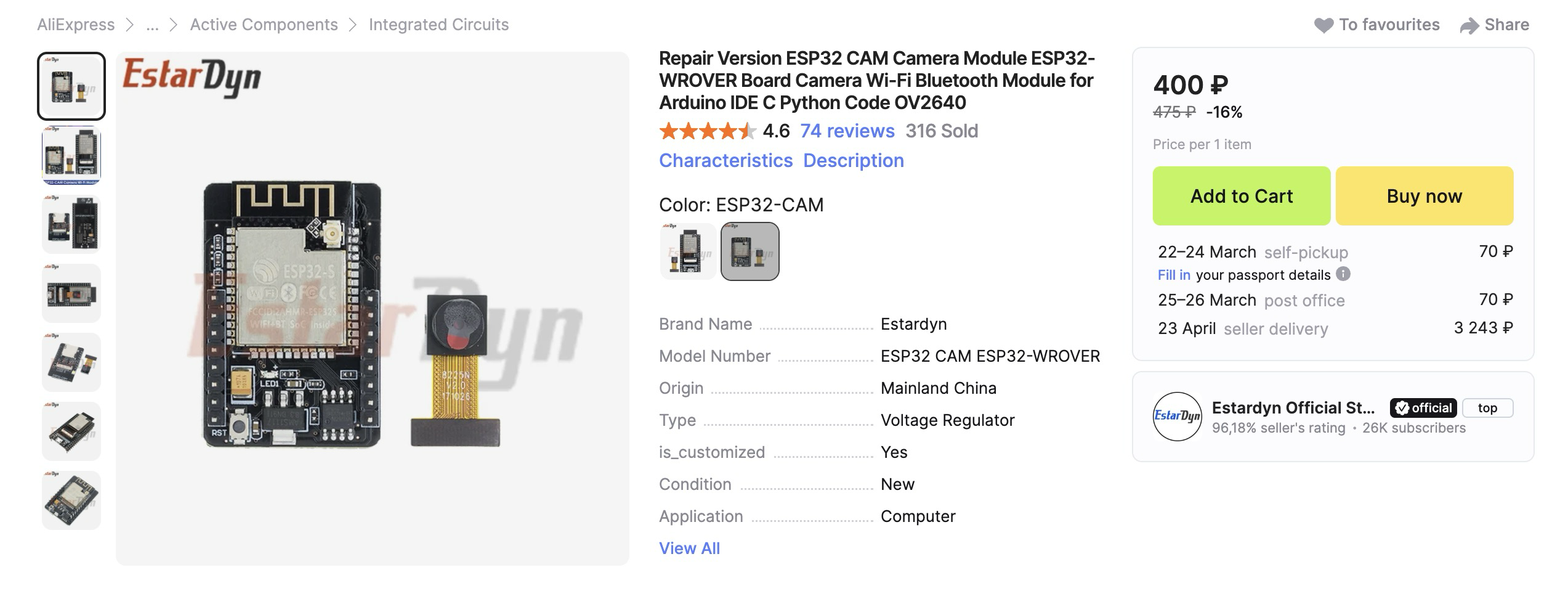Select the first color variant swatch
1568x599 pixels.
tap(688, 251)
